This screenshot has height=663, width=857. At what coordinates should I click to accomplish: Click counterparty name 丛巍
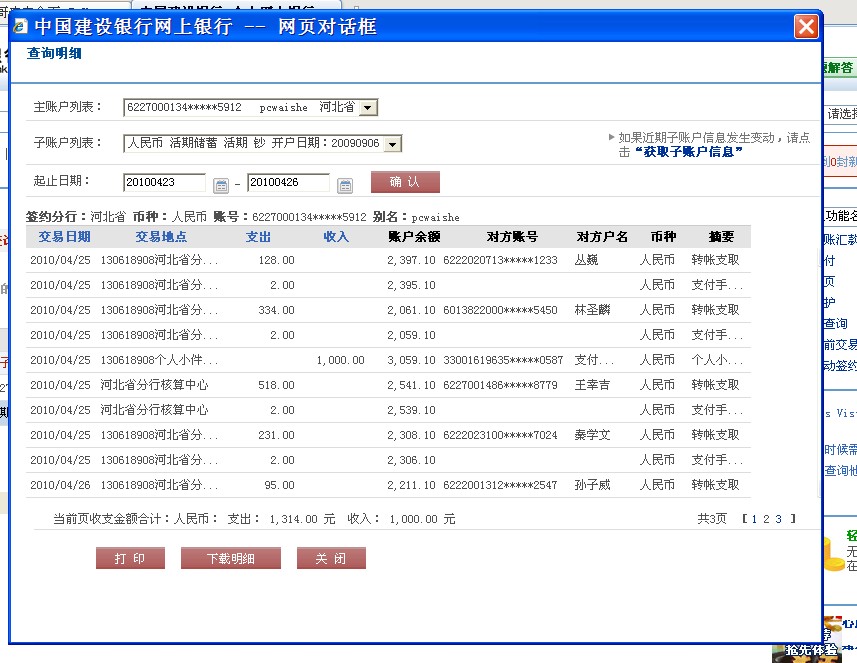pyautogui.click(x=586, y=260)
